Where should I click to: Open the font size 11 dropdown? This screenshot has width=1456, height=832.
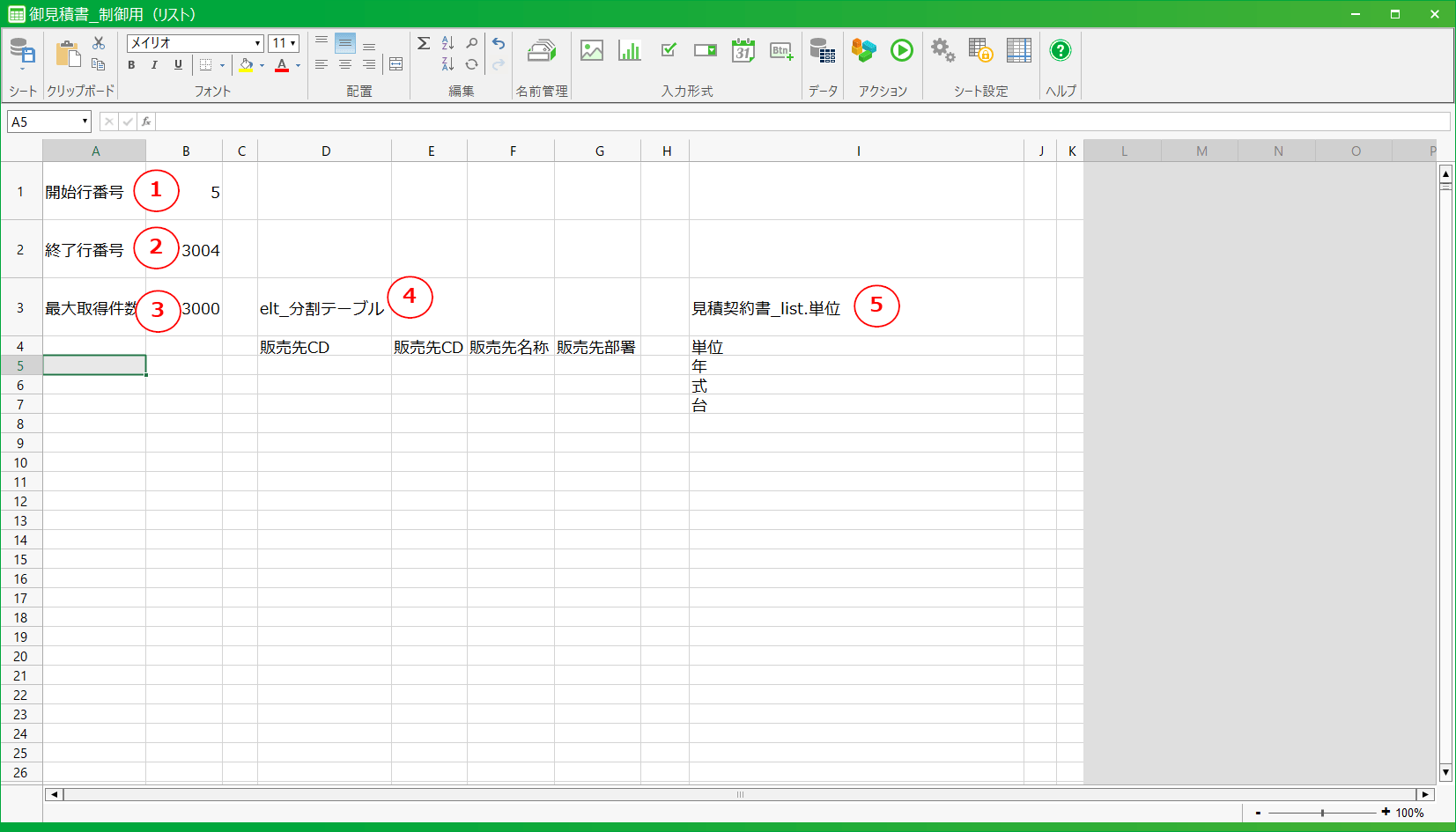tap(292, 43)
